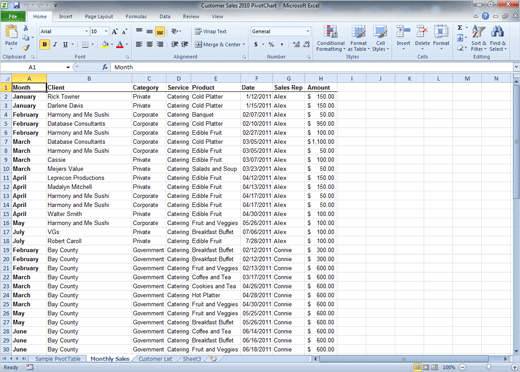Click AutoSum sigma icon

(460, 28)
